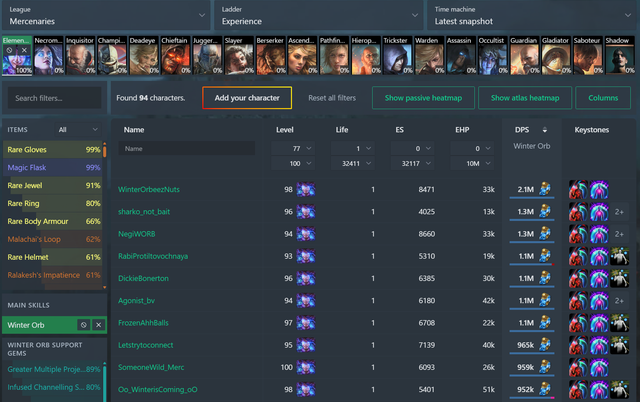Remove Elementalist filter with X icon
The width and height of the screenshot is (640, 402).
point(24,50)
